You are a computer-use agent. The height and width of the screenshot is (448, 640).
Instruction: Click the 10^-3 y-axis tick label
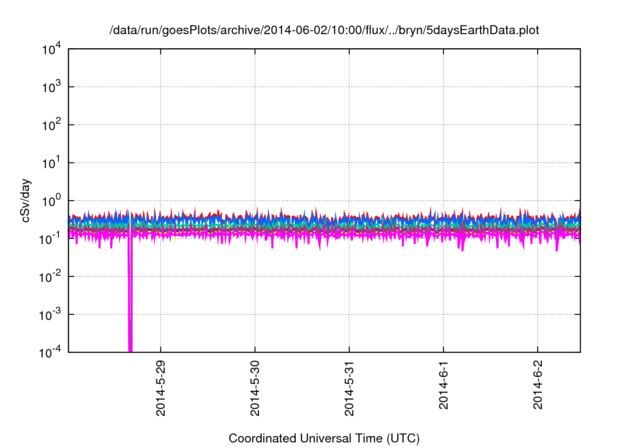click(50, 314)
